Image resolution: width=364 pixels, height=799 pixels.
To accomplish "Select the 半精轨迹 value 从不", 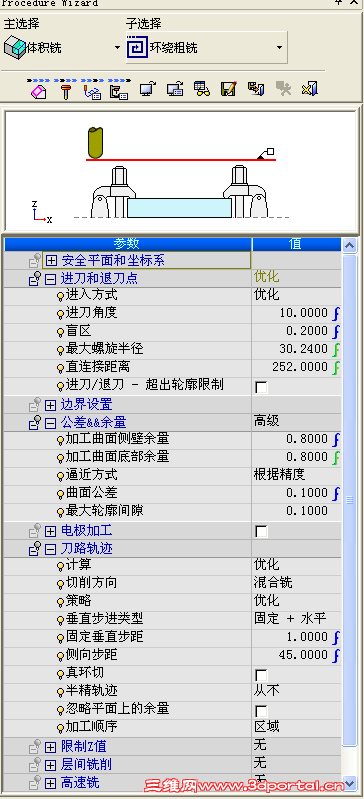I will click(267, 690).
